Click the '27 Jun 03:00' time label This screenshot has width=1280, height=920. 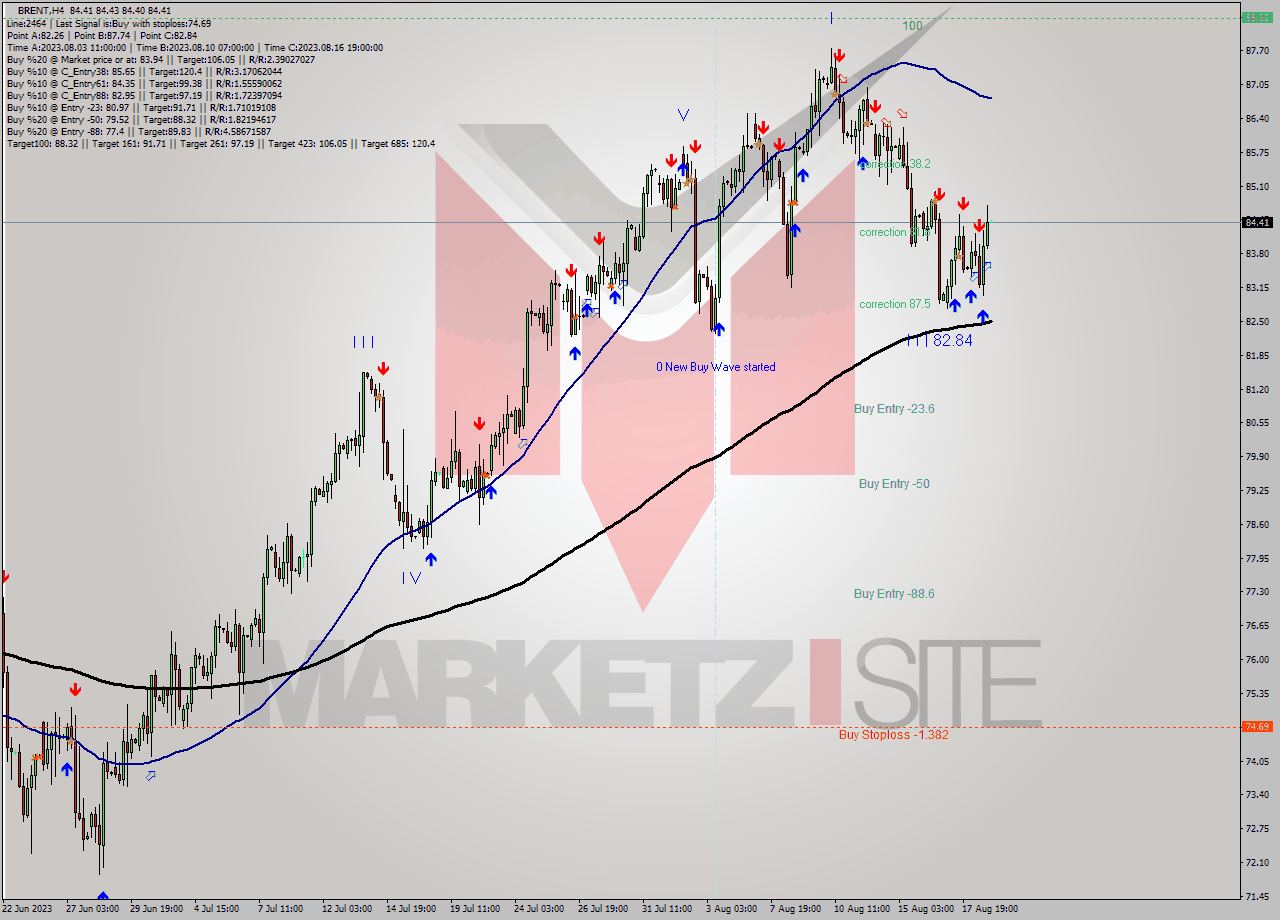coord(92,909)
